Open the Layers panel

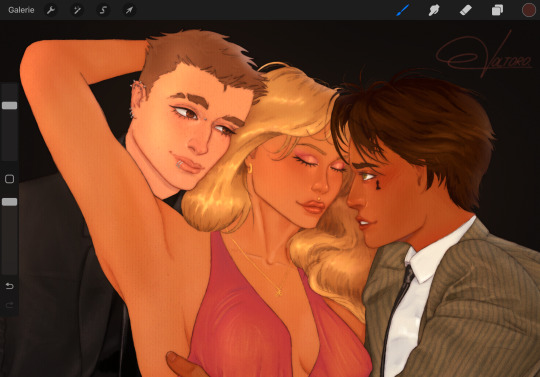click(497, 10)
